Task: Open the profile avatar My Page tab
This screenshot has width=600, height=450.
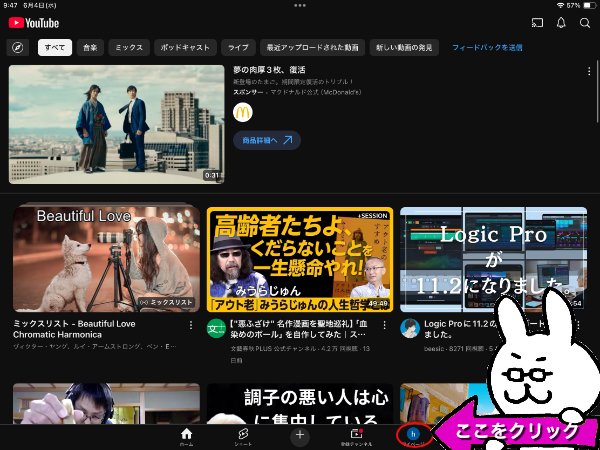Action: [x=413, y=434]
